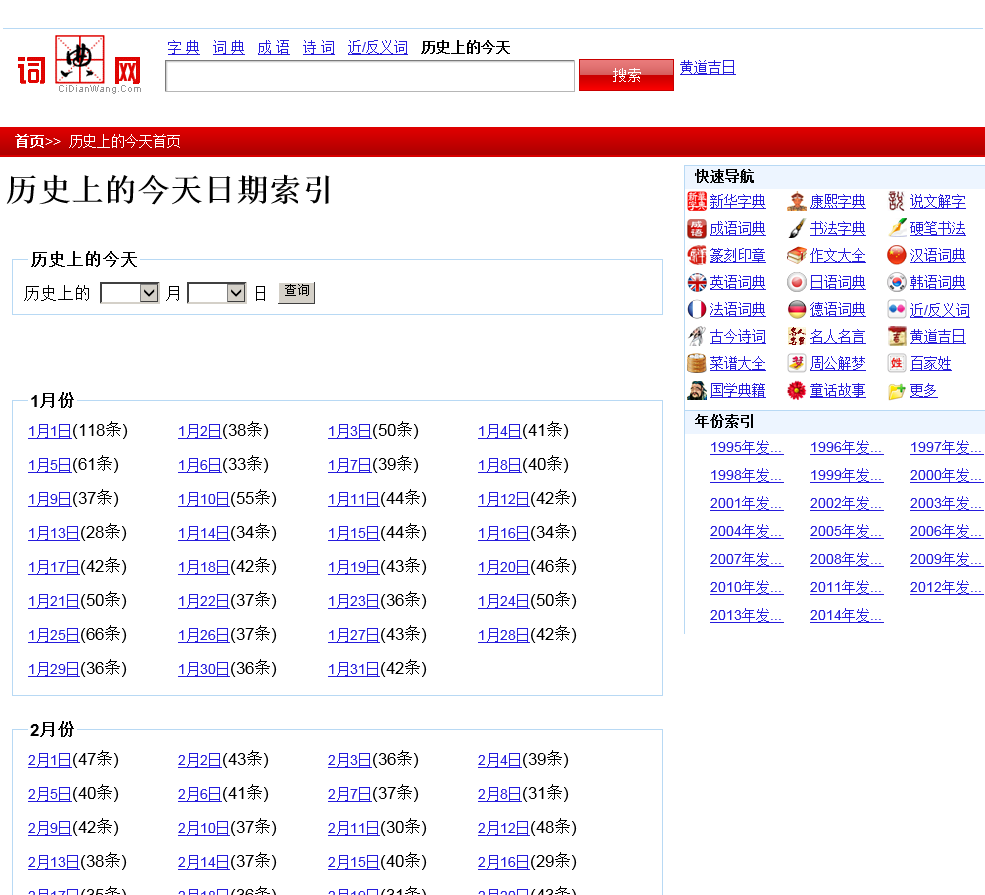Click the 古今诗词 icon
Screen dimensions: 985x895
(x=697, y=337)
